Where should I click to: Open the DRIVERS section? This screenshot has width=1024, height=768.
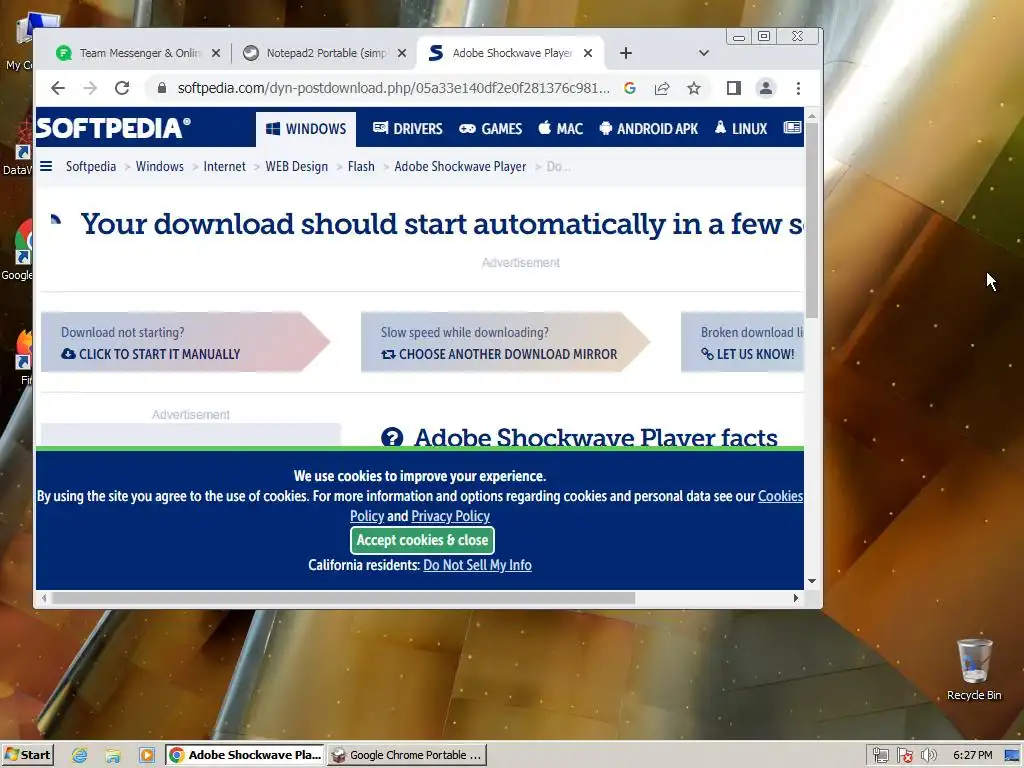pyautogui.click(x=408, y=129)
